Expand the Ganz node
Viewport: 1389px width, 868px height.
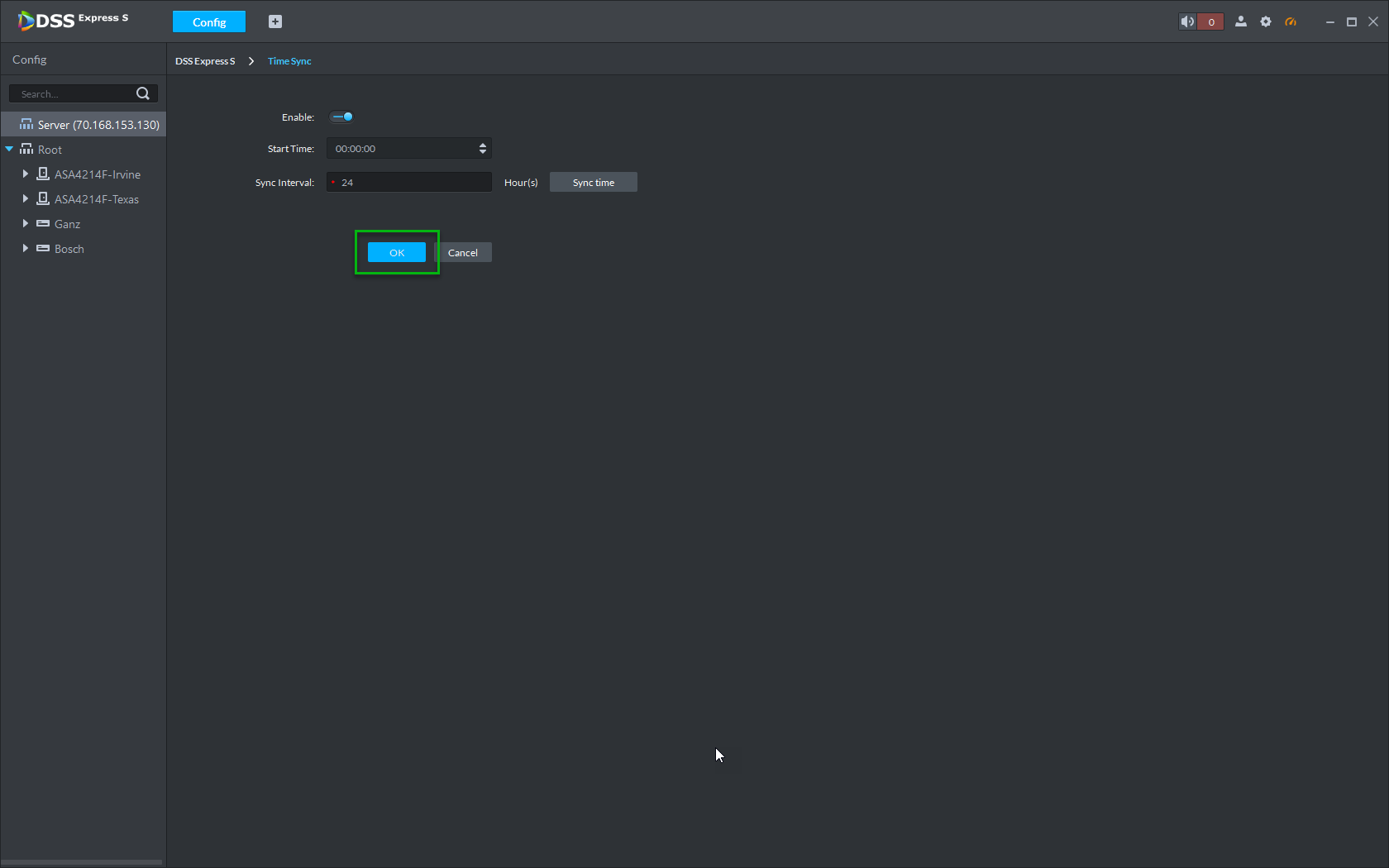tap(25, 223)
